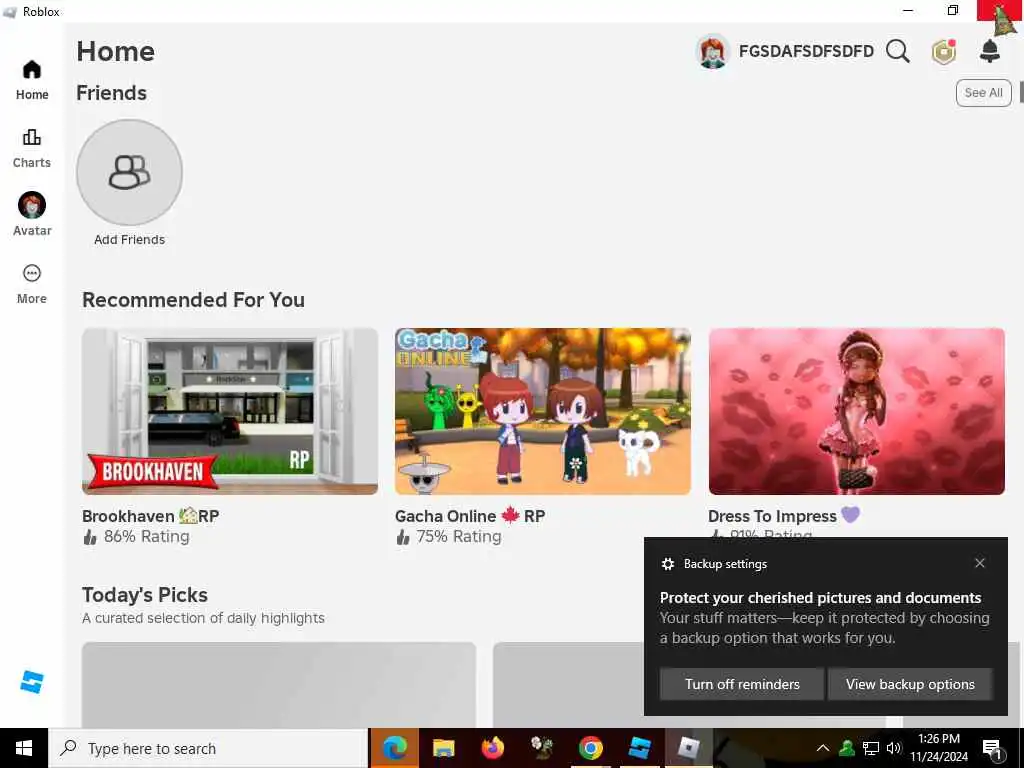
Task: Open the Dress To Impress game thumbnail
Action: 857,411
